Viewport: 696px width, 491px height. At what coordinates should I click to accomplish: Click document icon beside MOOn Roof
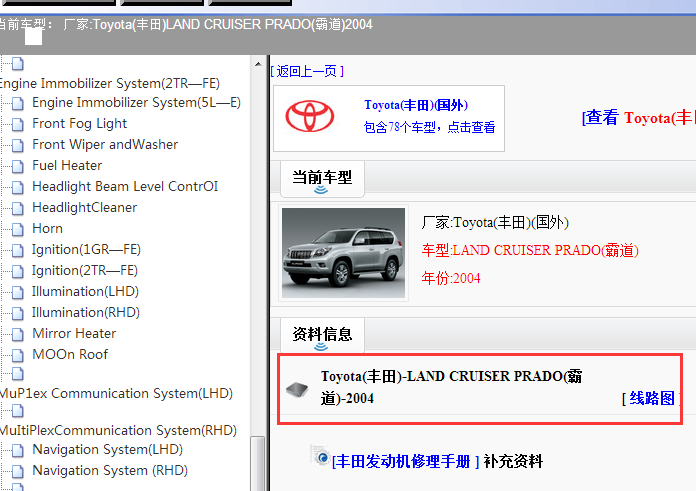point(18,355)
